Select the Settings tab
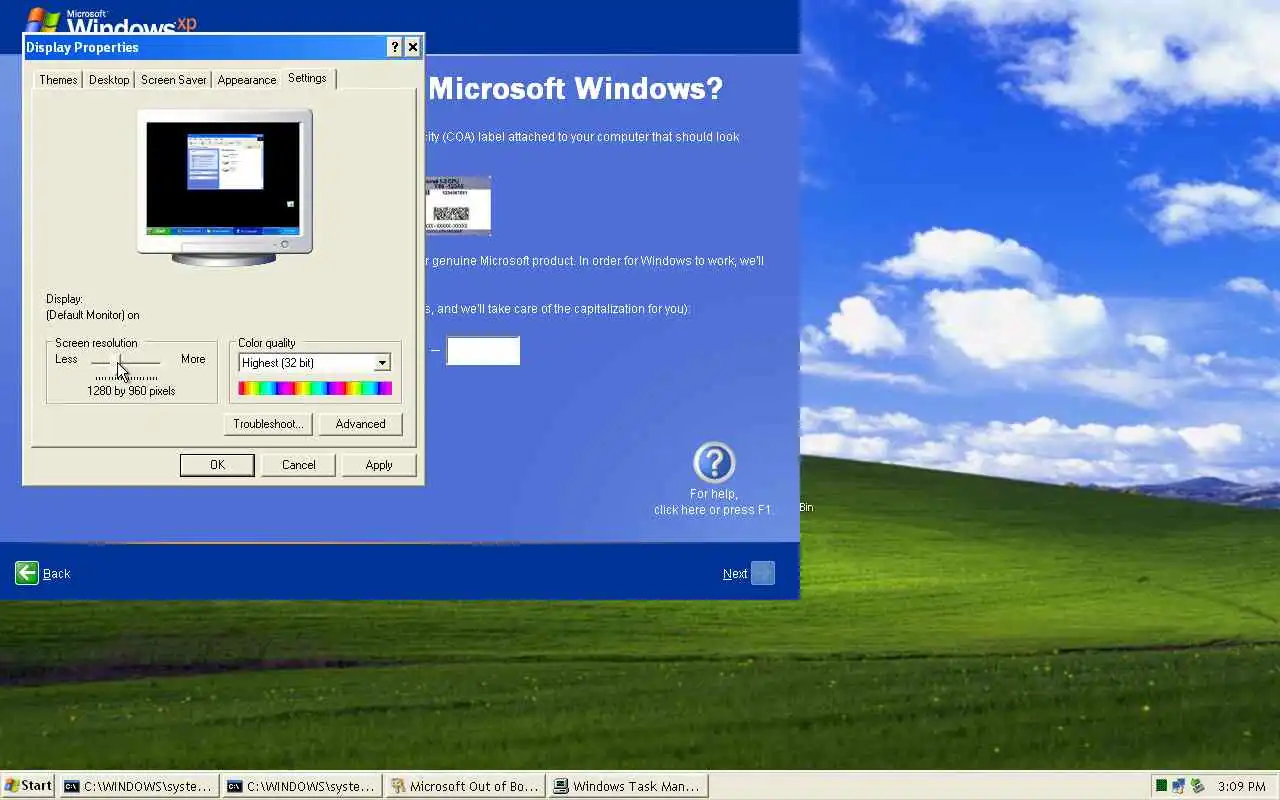 [307, 78]
